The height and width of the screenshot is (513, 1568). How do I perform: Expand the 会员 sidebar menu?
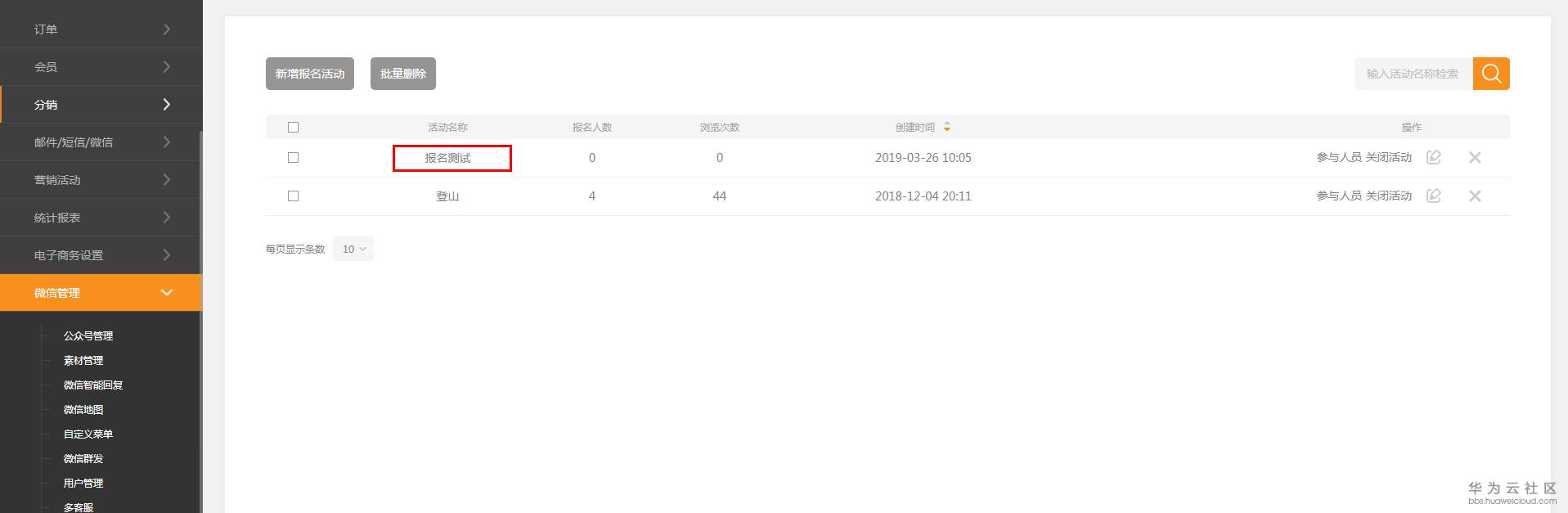pyautogui.click(x=101, y=67)
